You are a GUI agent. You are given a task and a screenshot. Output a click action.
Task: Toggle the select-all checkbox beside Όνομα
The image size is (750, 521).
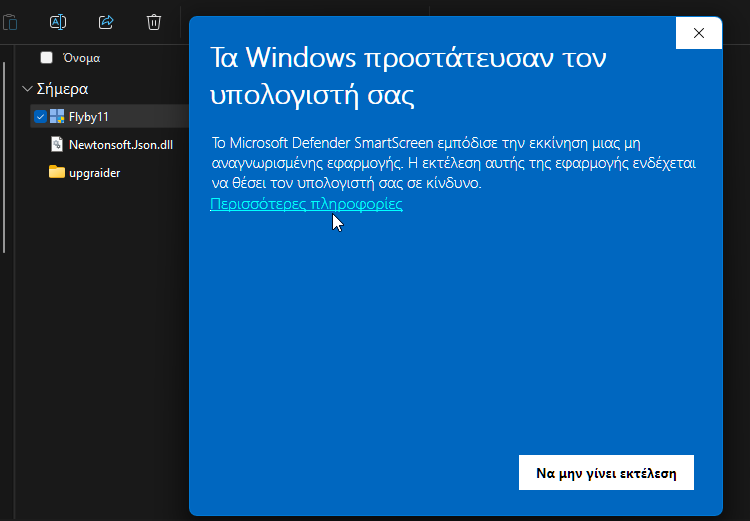46,58
